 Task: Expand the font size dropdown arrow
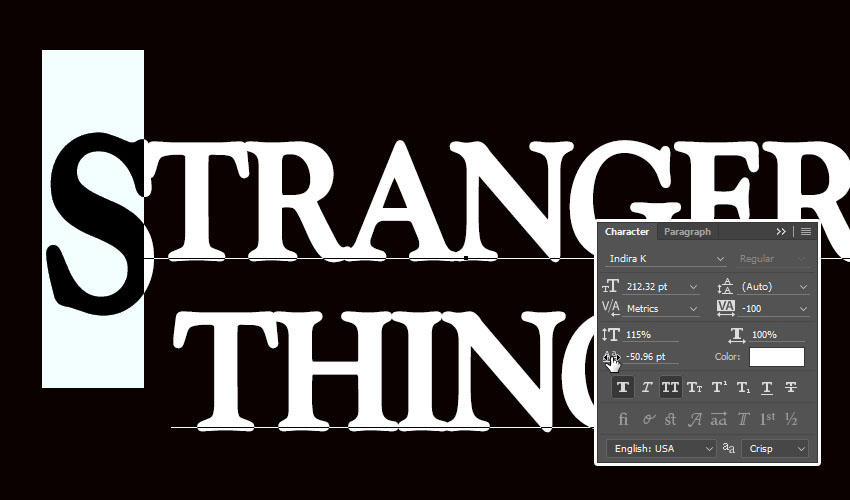point(693,287)
